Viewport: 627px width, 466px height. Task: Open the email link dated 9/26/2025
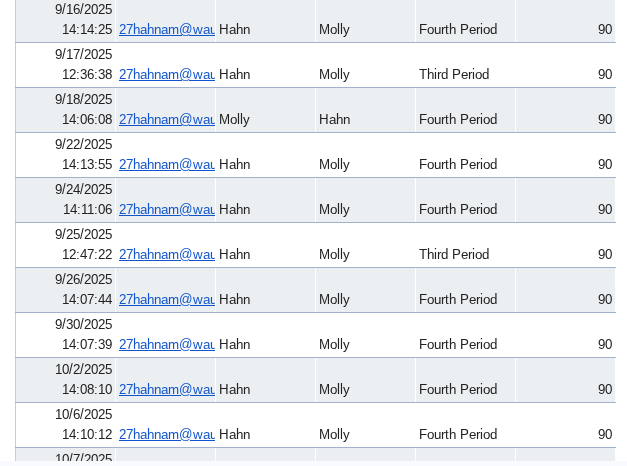tap(166, 300)
